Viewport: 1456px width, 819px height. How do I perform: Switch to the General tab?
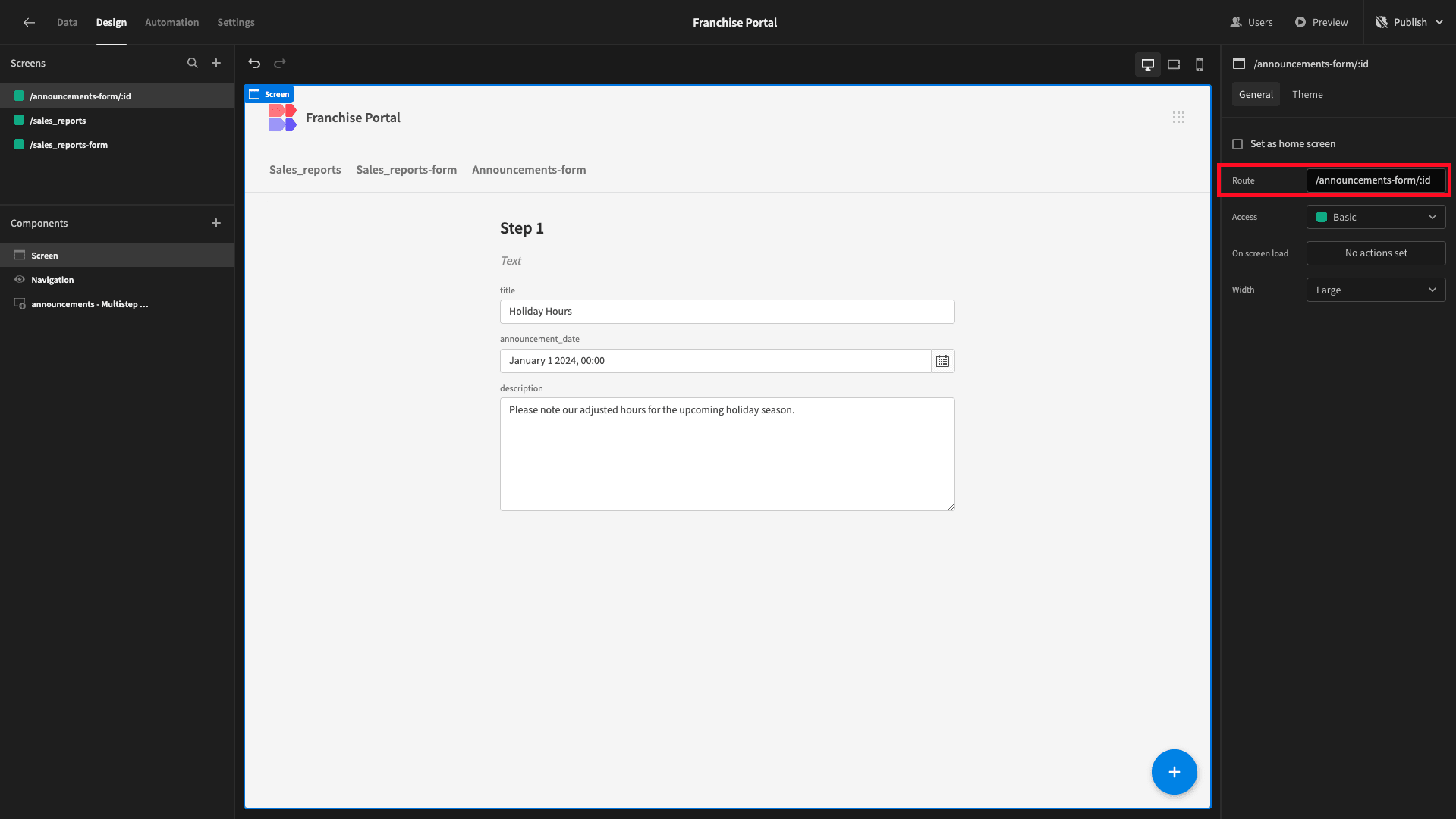1256,95
